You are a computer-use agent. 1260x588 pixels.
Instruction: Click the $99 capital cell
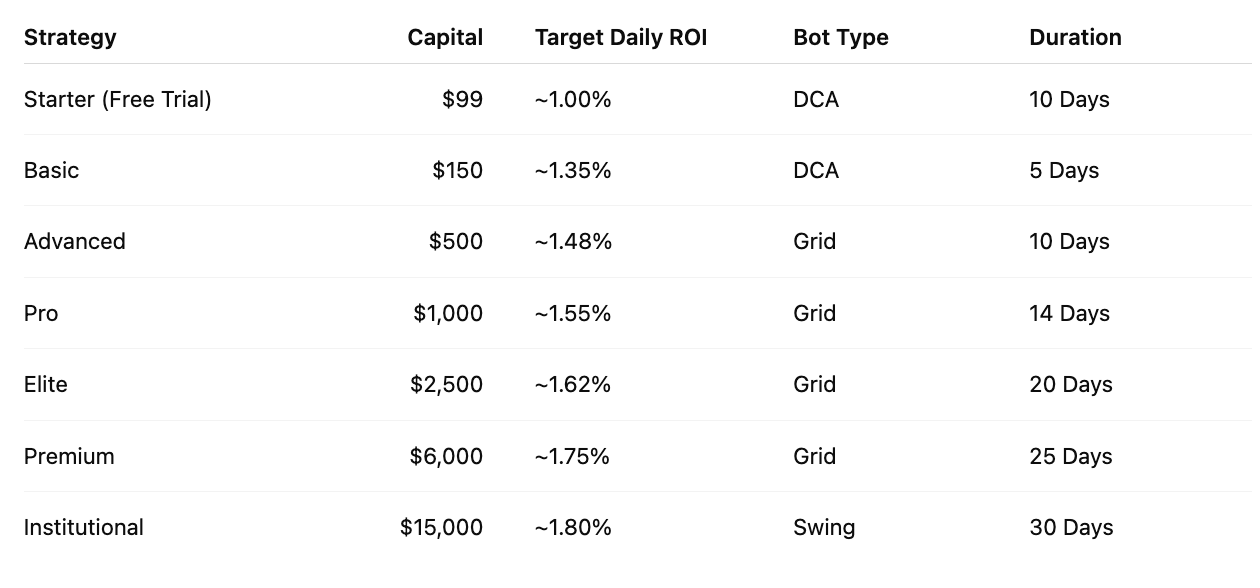tap(462, 100)
